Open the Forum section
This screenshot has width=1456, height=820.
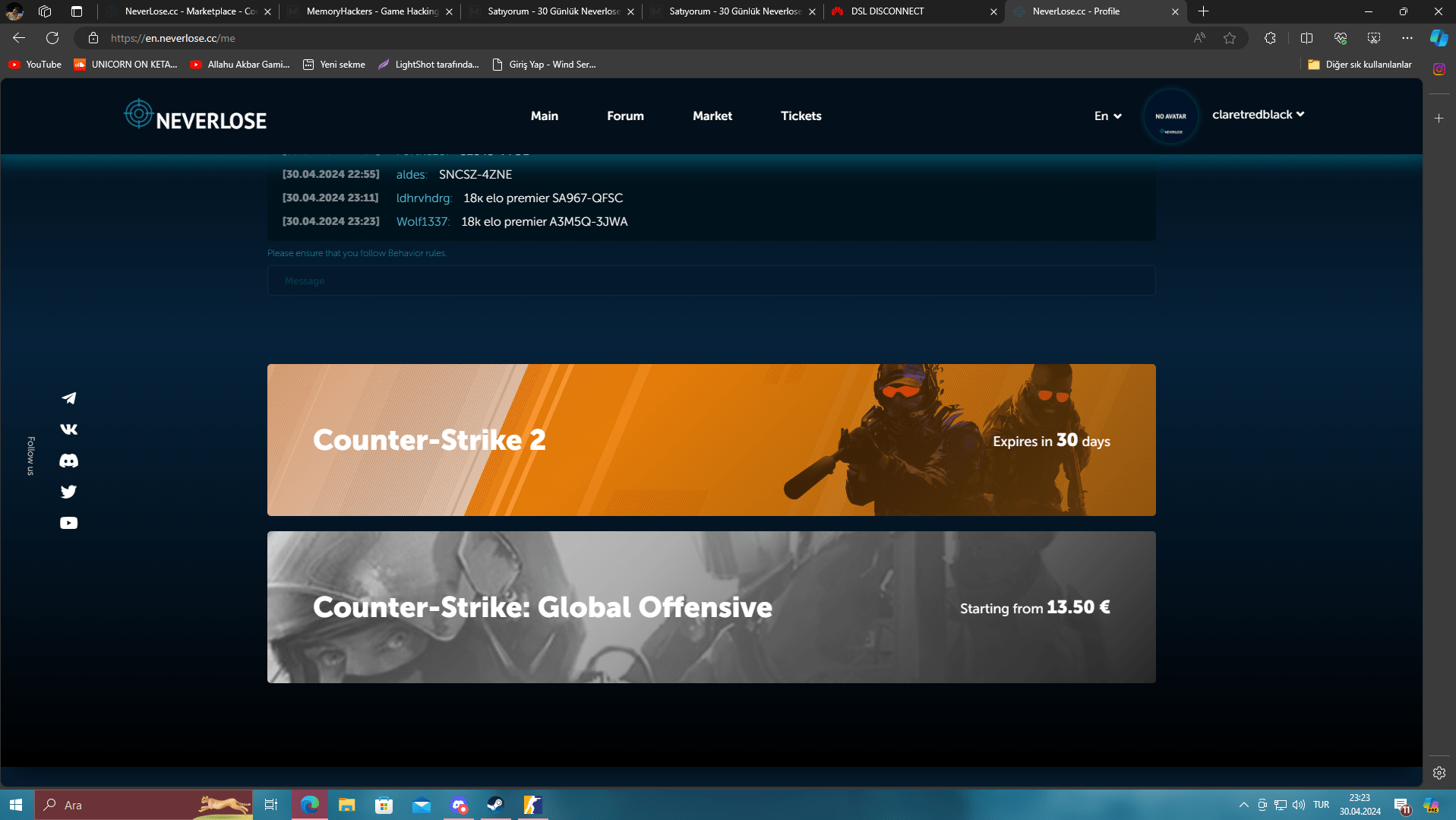[x=625, y=116]
